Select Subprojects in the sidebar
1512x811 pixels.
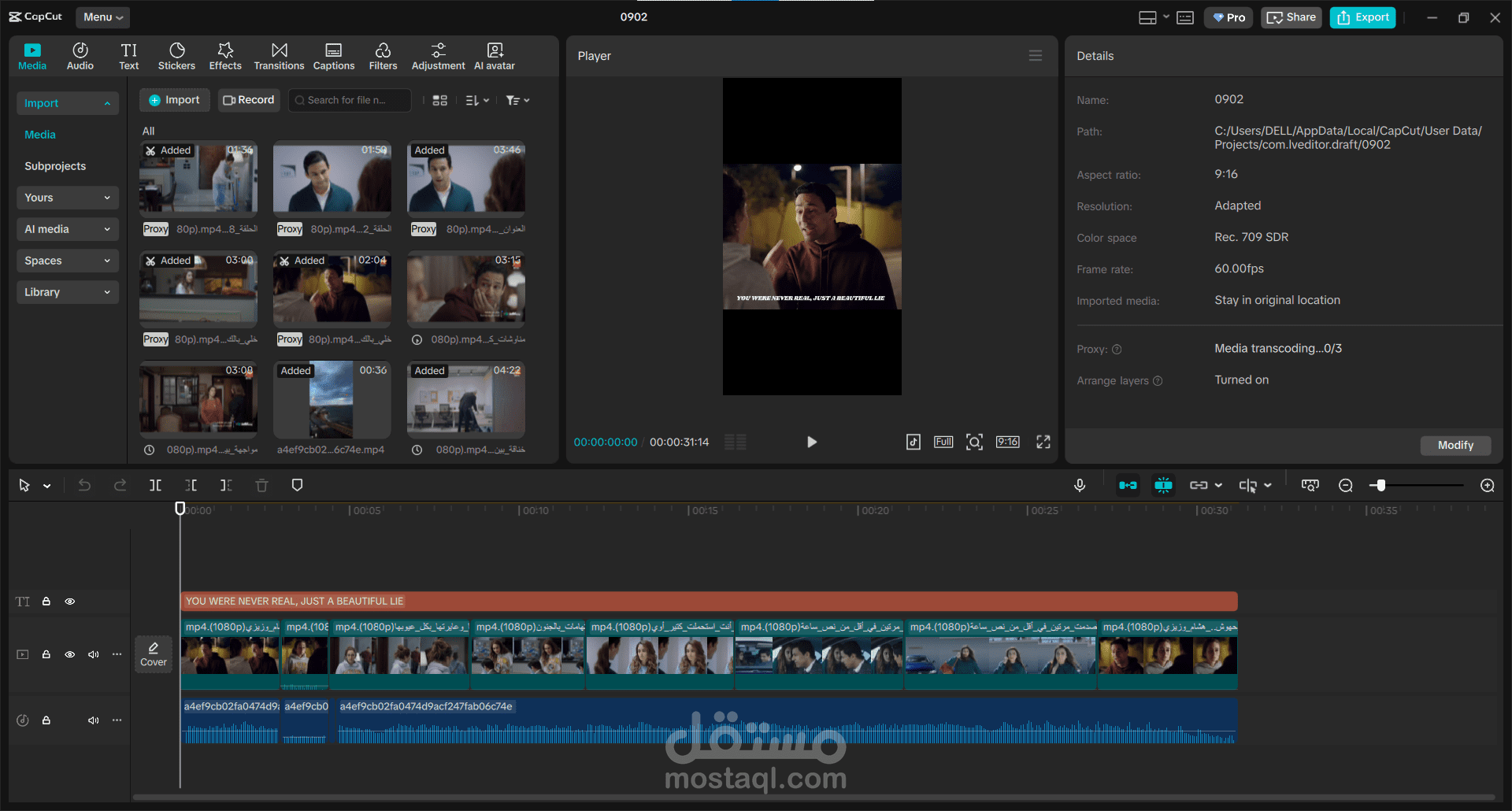coord(55,166)
